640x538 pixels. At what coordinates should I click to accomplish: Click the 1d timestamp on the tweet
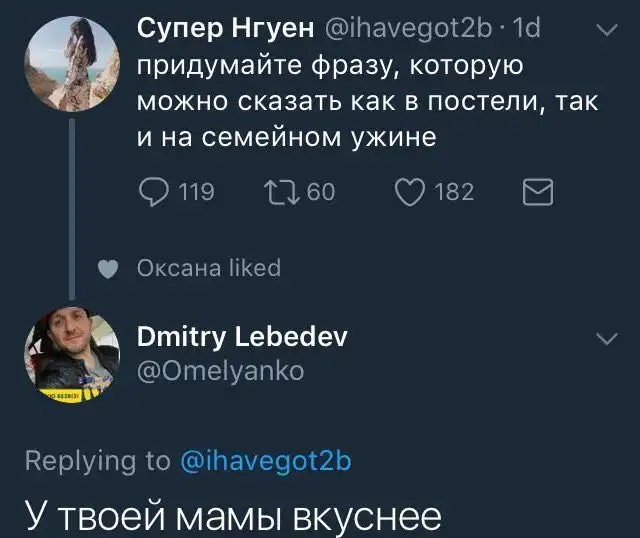[524, 29]
